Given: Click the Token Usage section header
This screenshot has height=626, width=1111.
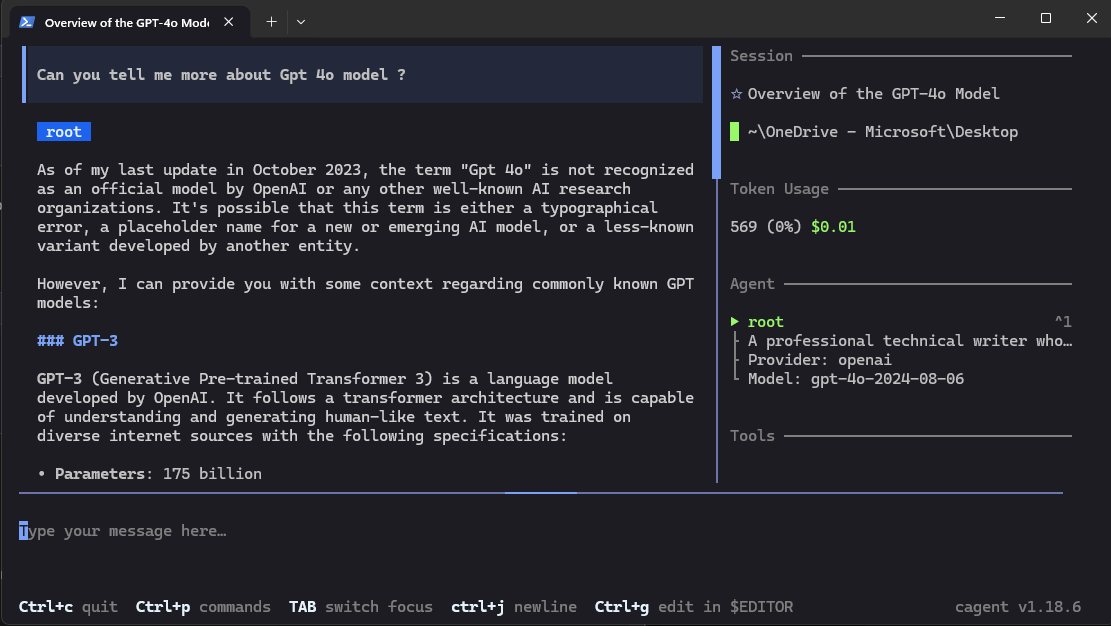Looking at the screenshot, I should coord(779,189).
